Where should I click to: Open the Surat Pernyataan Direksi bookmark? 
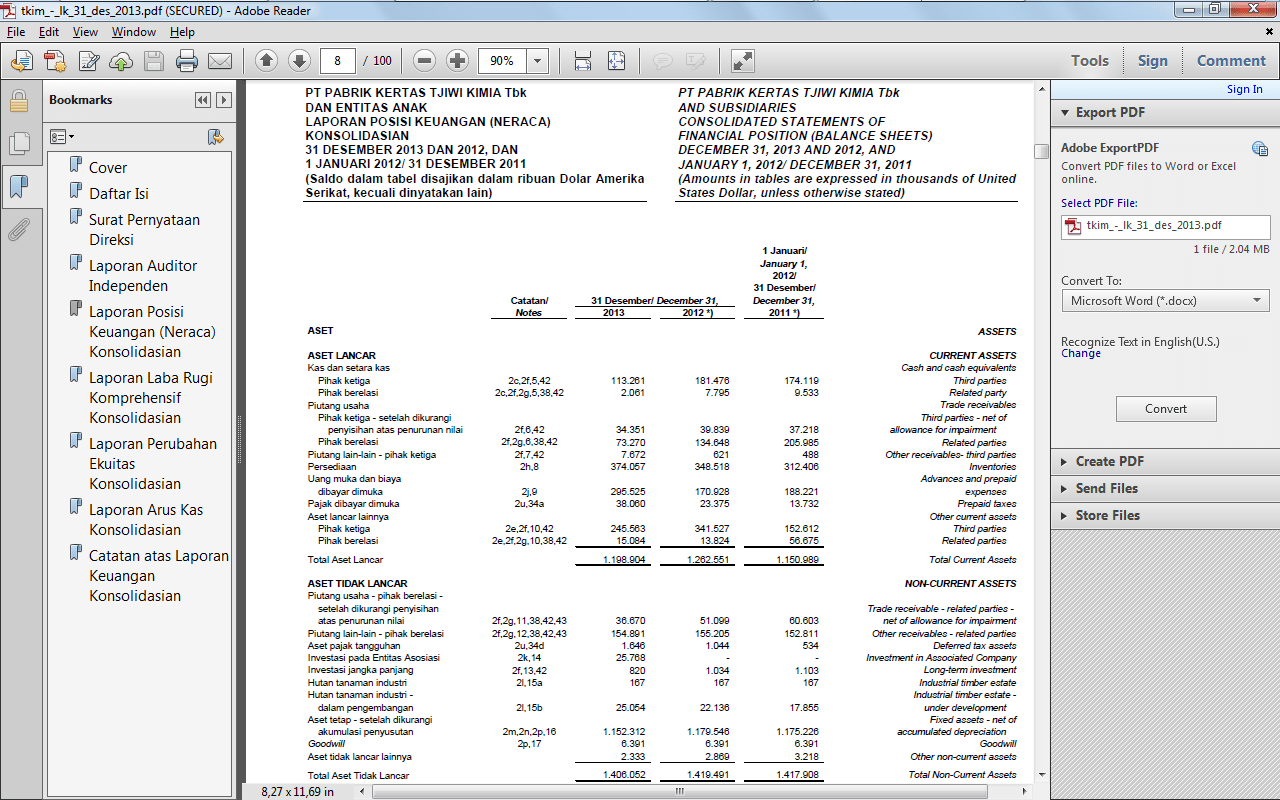coord(144,230)
